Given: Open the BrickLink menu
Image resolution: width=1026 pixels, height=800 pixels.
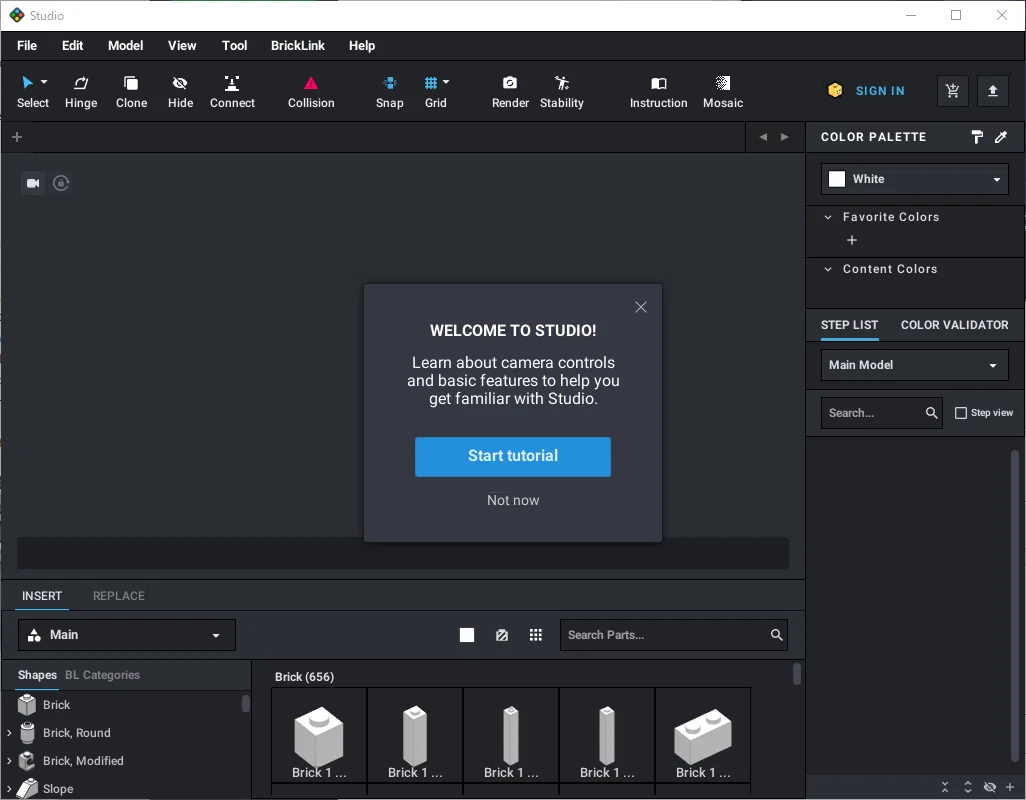Looking at the screenshot, I should pos(298,46).
